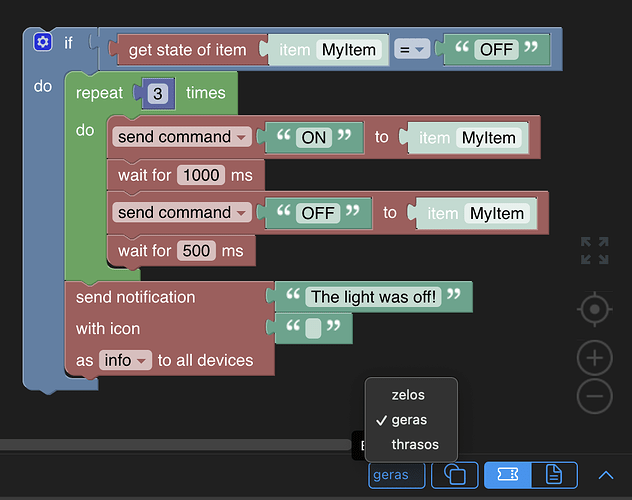The image size is (632, 500).
Task: Click the horizontal workspace scrollbar
Action: (x=175, y=445)
